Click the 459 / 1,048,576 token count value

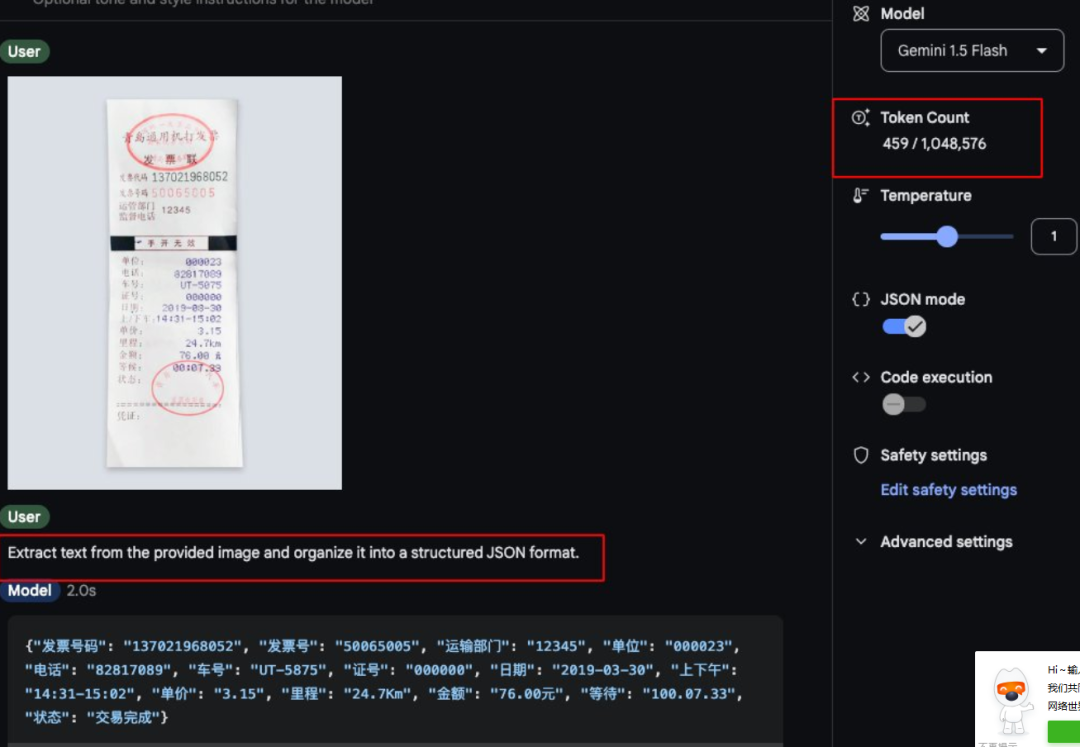pos(934,144)
